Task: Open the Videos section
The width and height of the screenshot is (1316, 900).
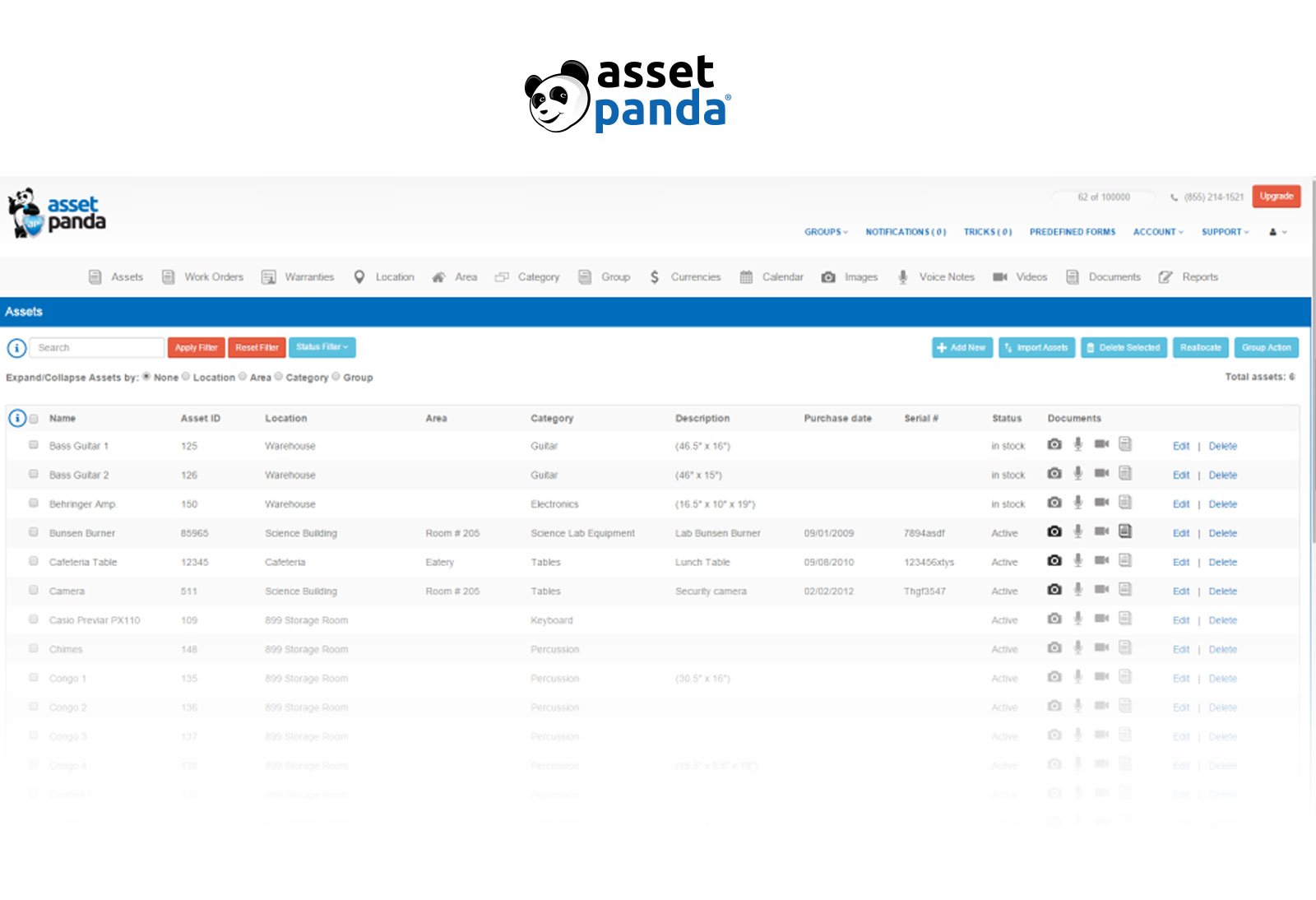Action: (x=1020, y=277)
